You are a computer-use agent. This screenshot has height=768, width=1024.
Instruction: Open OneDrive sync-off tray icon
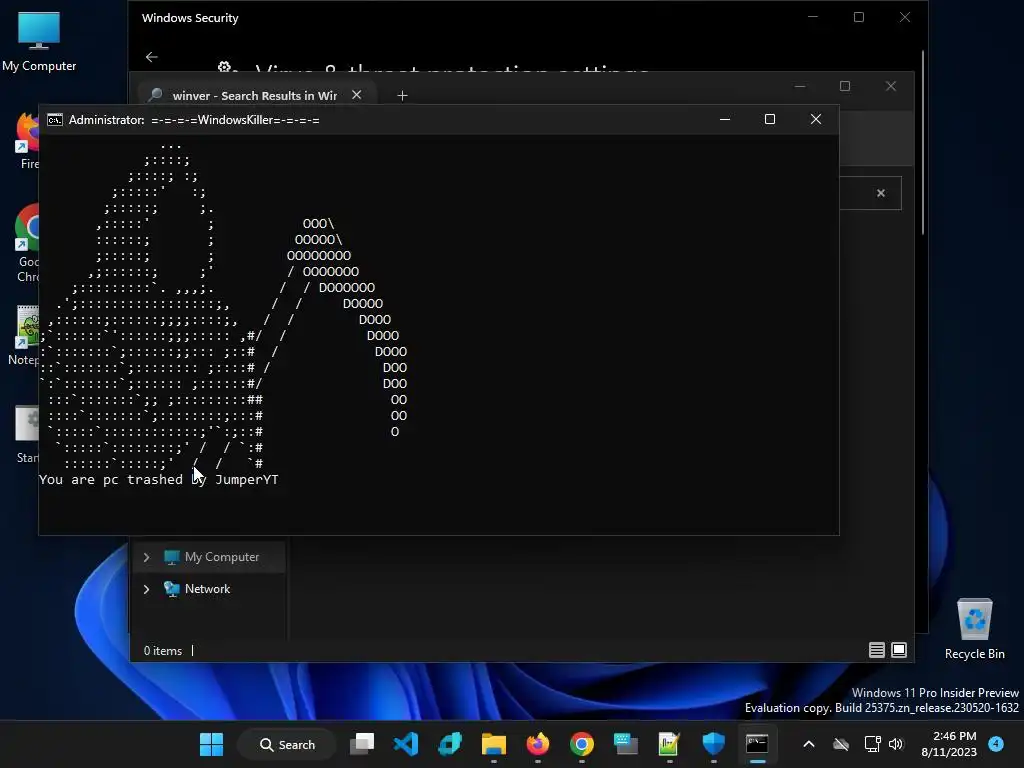pyautogui.click(x=841, y=744)
